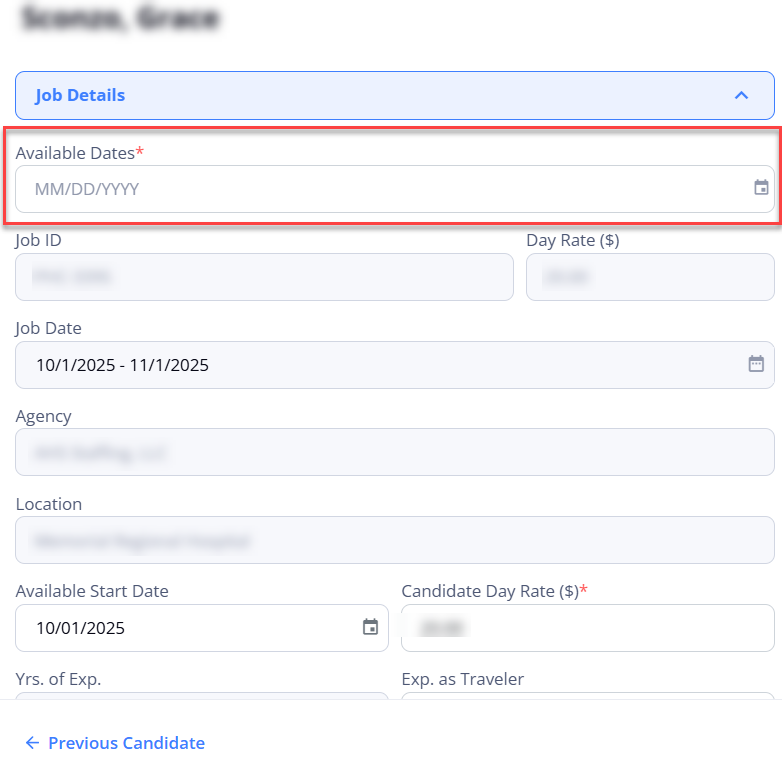Select the Agency text field

coord(394,453)
